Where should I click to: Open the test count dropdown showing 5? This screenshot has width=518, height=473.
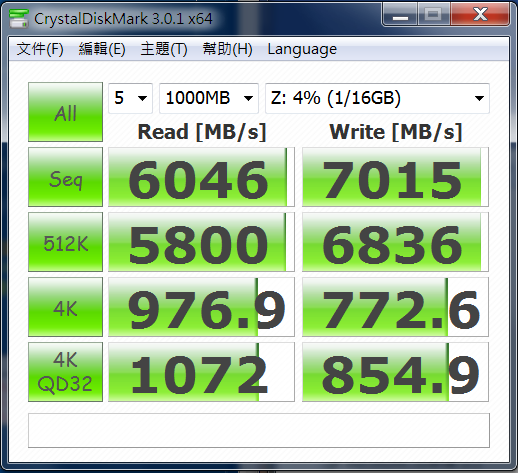click(130, 98)
